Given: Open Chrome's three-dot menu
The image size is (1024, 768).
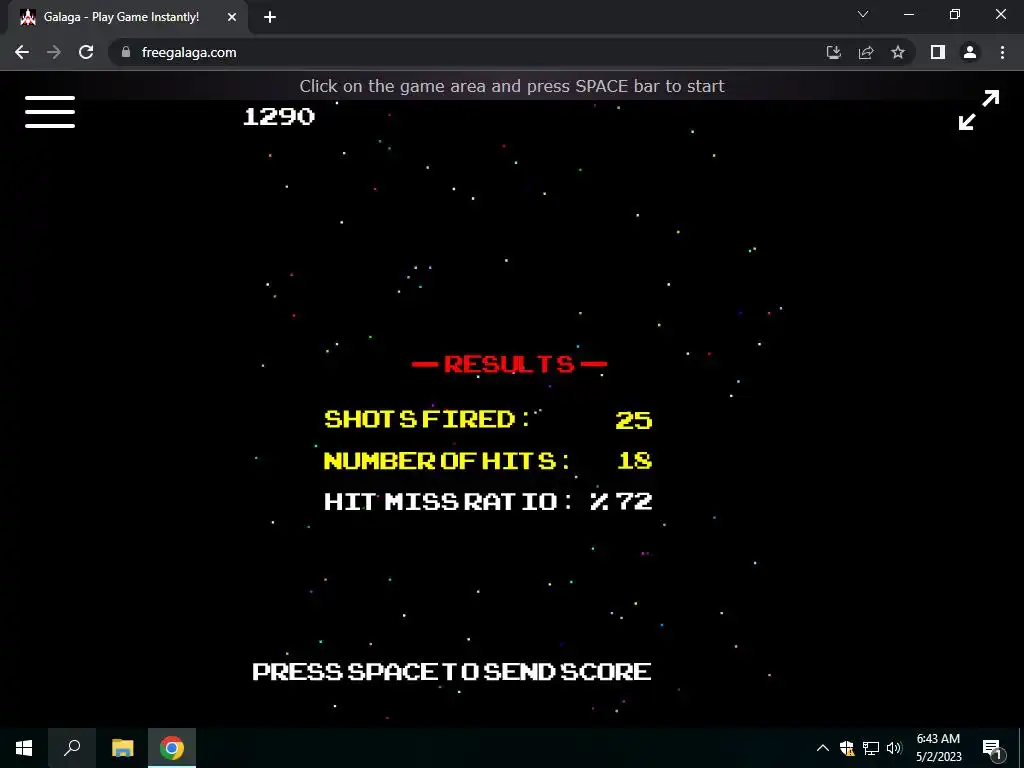Looking at the screenshot, I should (1002, 52).
